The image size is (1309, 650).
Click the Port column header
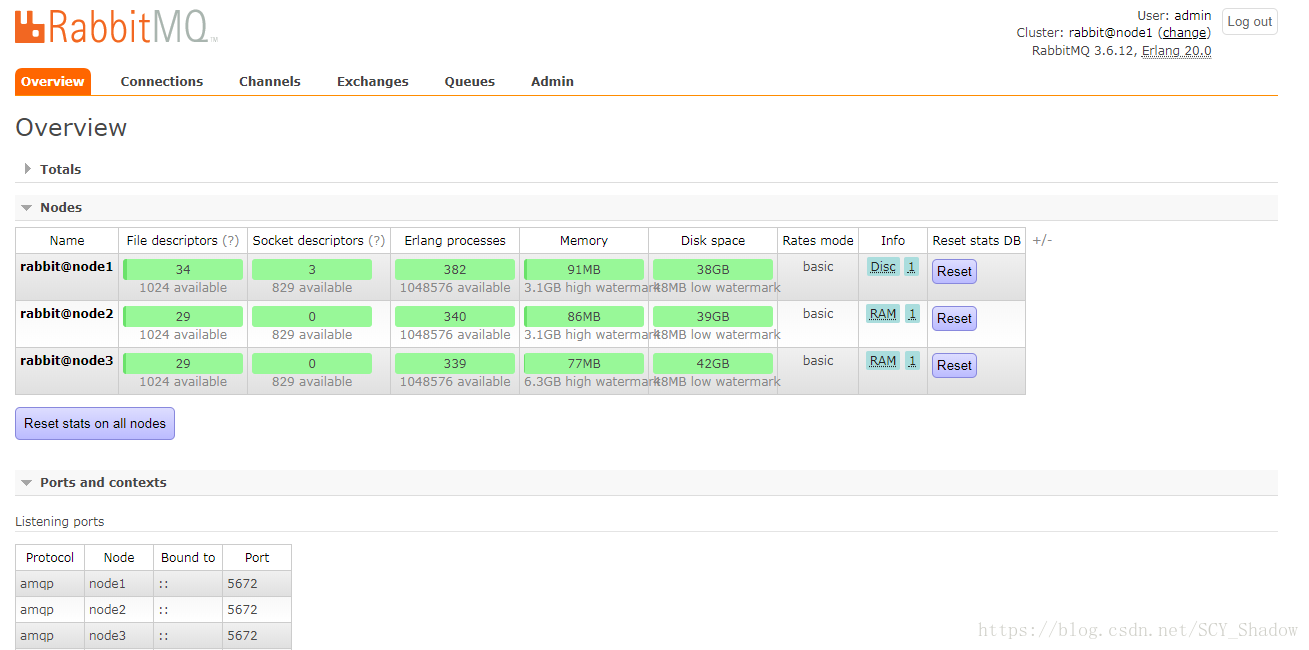pyautogui.click(x=257, y=558)
